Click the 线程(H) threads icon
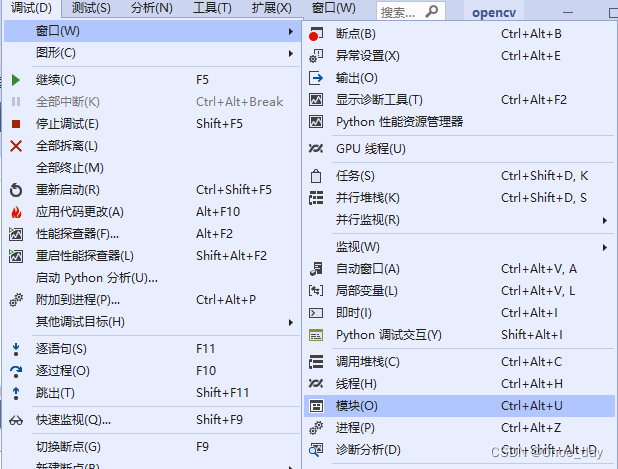The width and height of the screenshot is (618, 469). coord(316,384)
